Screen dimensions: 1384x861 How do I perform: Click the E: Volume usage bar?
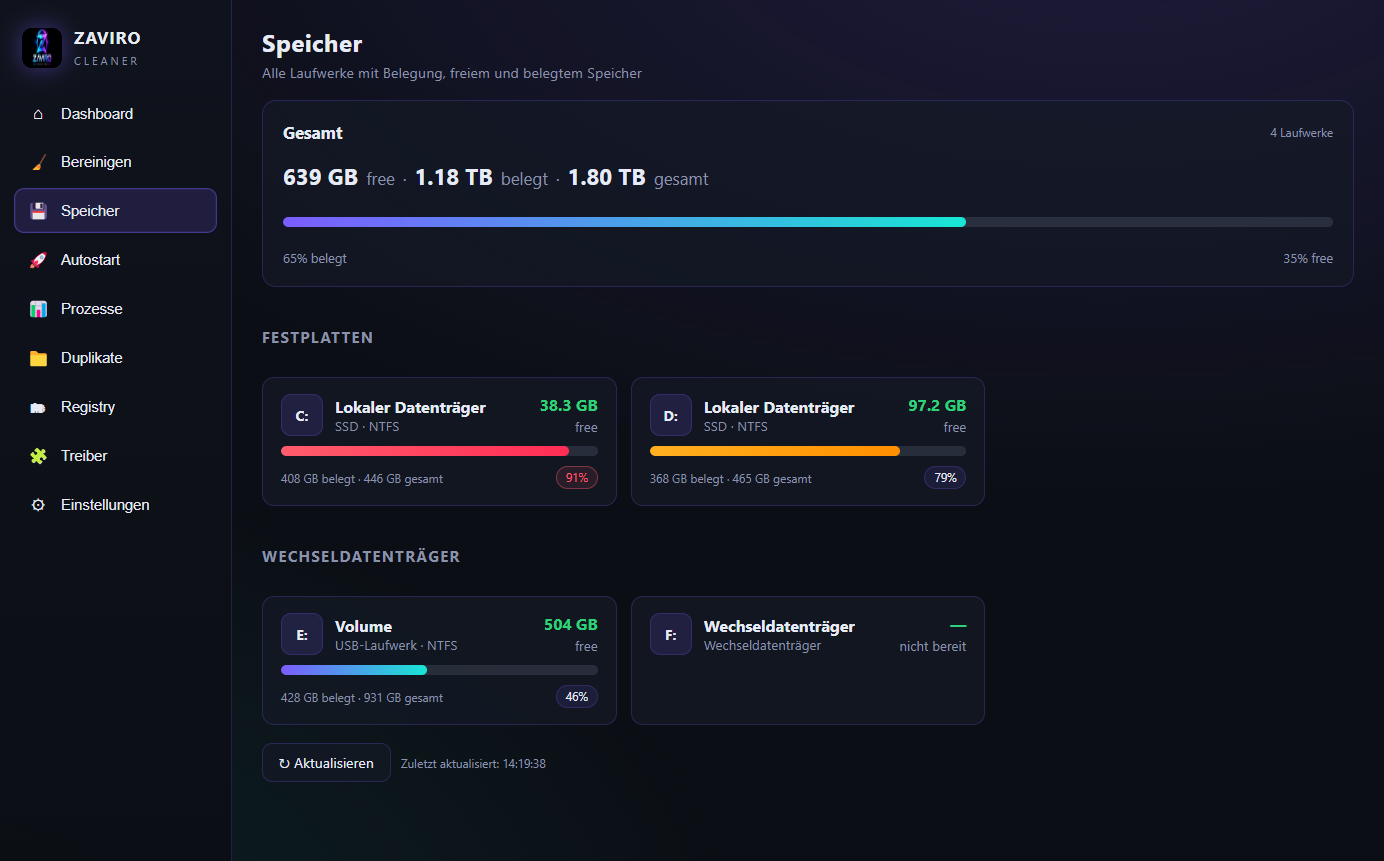click(x=439, y=670)
